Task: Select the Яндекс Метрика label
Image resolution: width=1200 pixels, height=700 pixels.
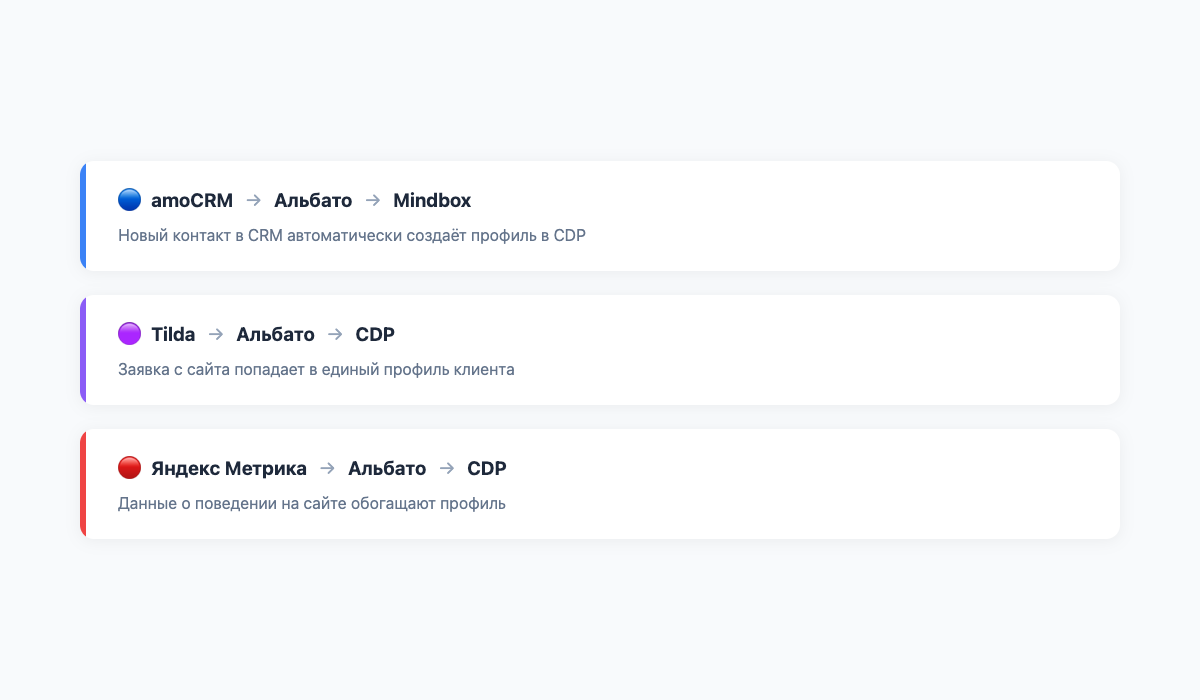Action: pyautogui.click(x=229, y=468)
